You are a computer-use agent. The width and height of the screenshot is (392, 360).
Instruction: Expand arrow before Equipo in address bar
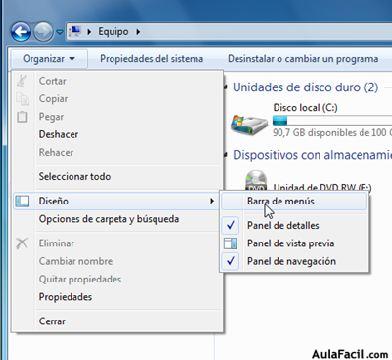point(89,32)
